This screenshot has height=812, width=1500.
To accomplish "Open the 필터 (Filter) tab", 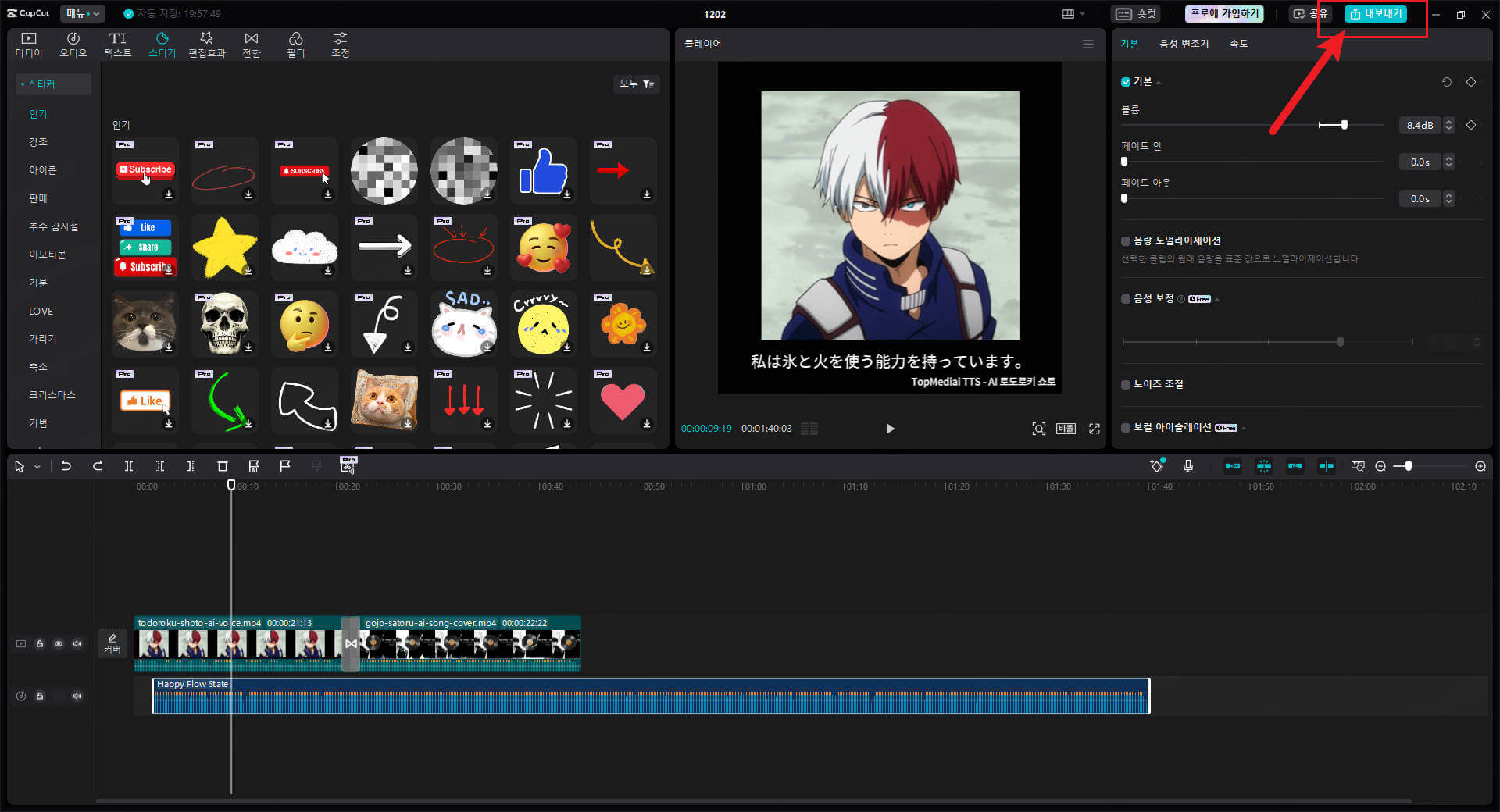I will (296, 45).
